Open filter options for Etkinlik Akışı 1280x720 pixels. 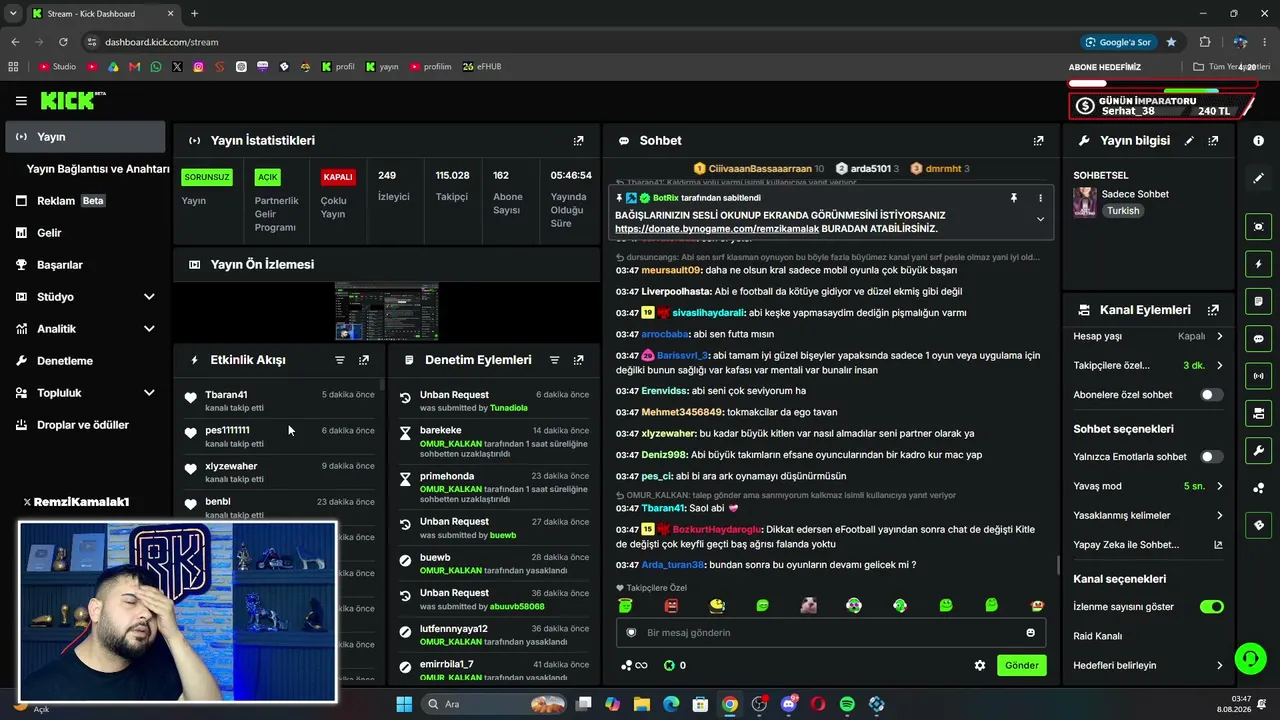(x=340, y=360)
